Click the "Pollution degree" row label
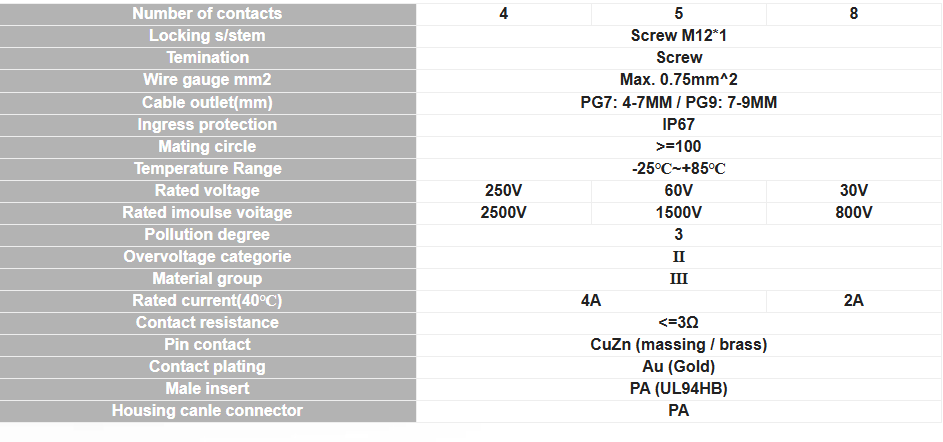The height and width of the screenshot is (442, 943). pos(207,235)
